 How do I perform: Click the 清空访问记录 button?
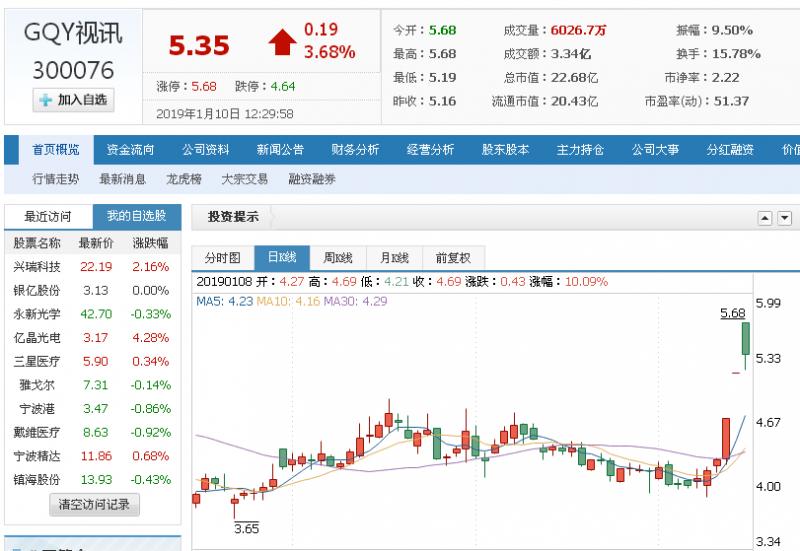coord(94,505)
